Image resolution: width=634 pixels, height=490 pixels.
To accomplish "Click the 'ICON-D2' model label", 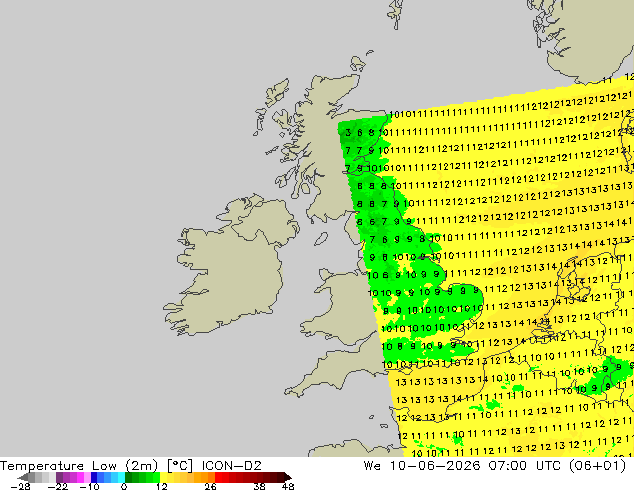I will (232, 466).
